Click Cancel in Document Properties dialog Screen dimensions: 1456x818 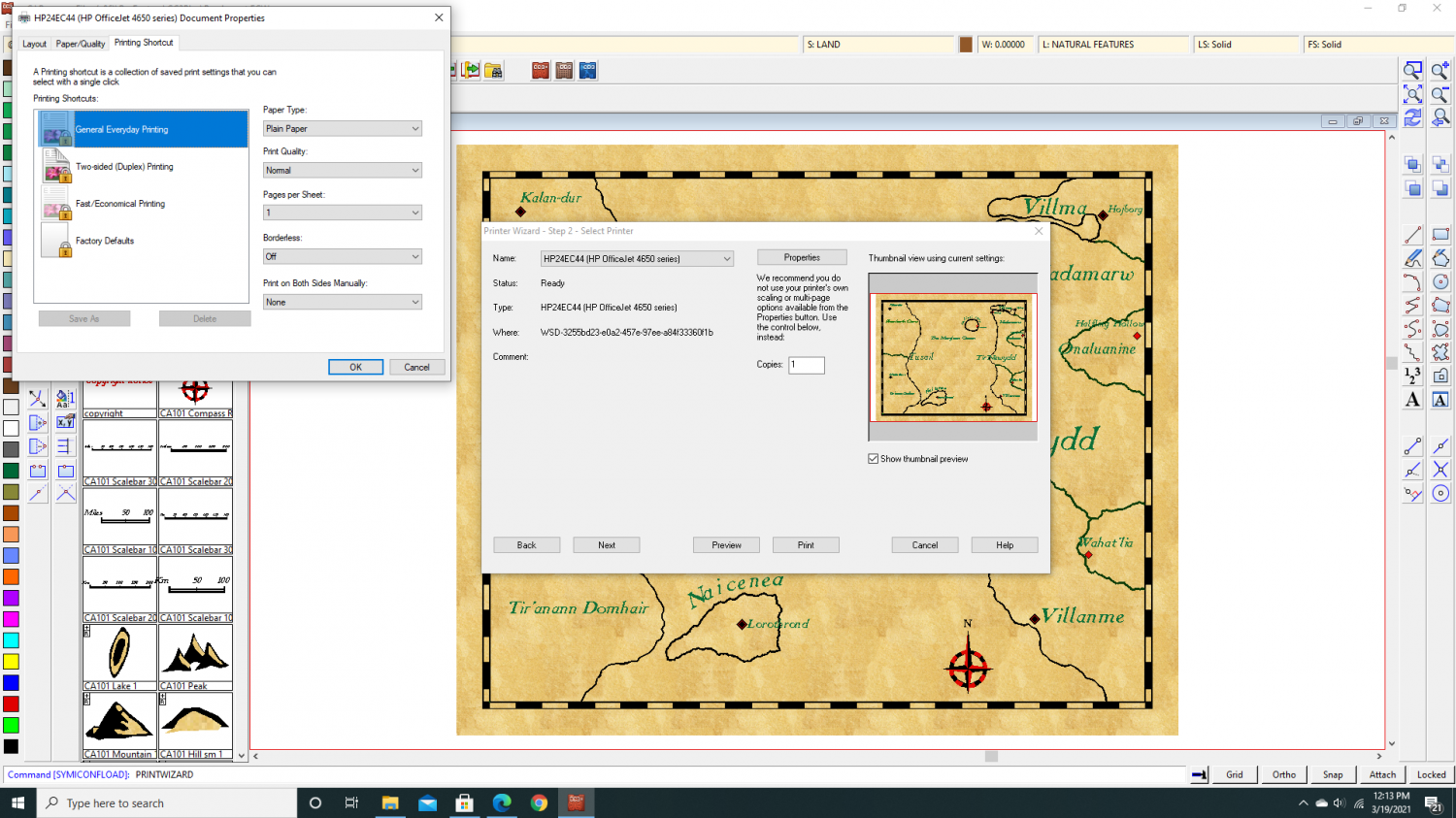coord(417,367)
